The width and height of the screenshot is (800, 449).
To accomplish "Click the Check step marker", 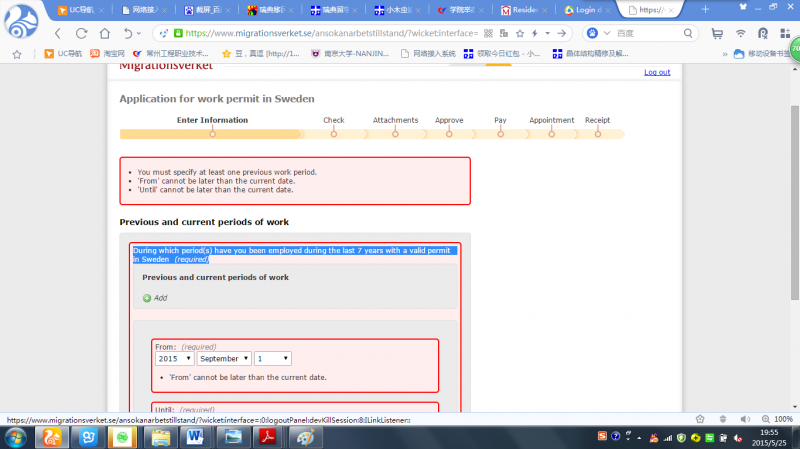I will click(x=334, y=134).
